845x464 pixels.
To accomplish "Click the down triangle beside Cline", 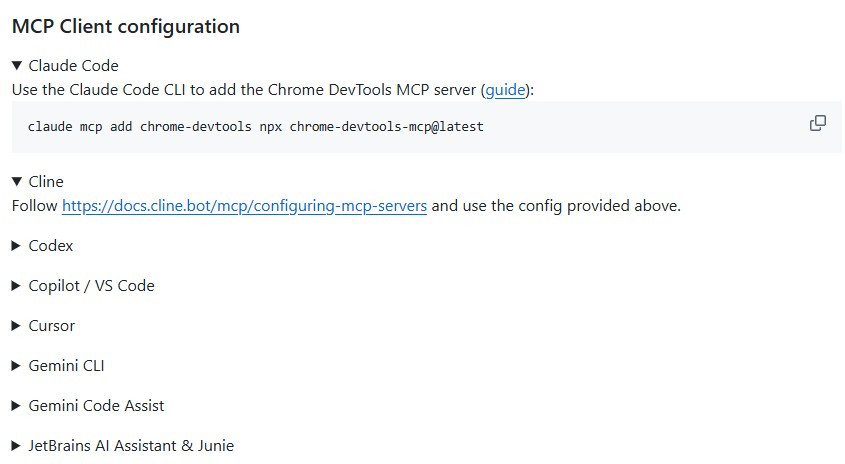I will coord(17,182).
